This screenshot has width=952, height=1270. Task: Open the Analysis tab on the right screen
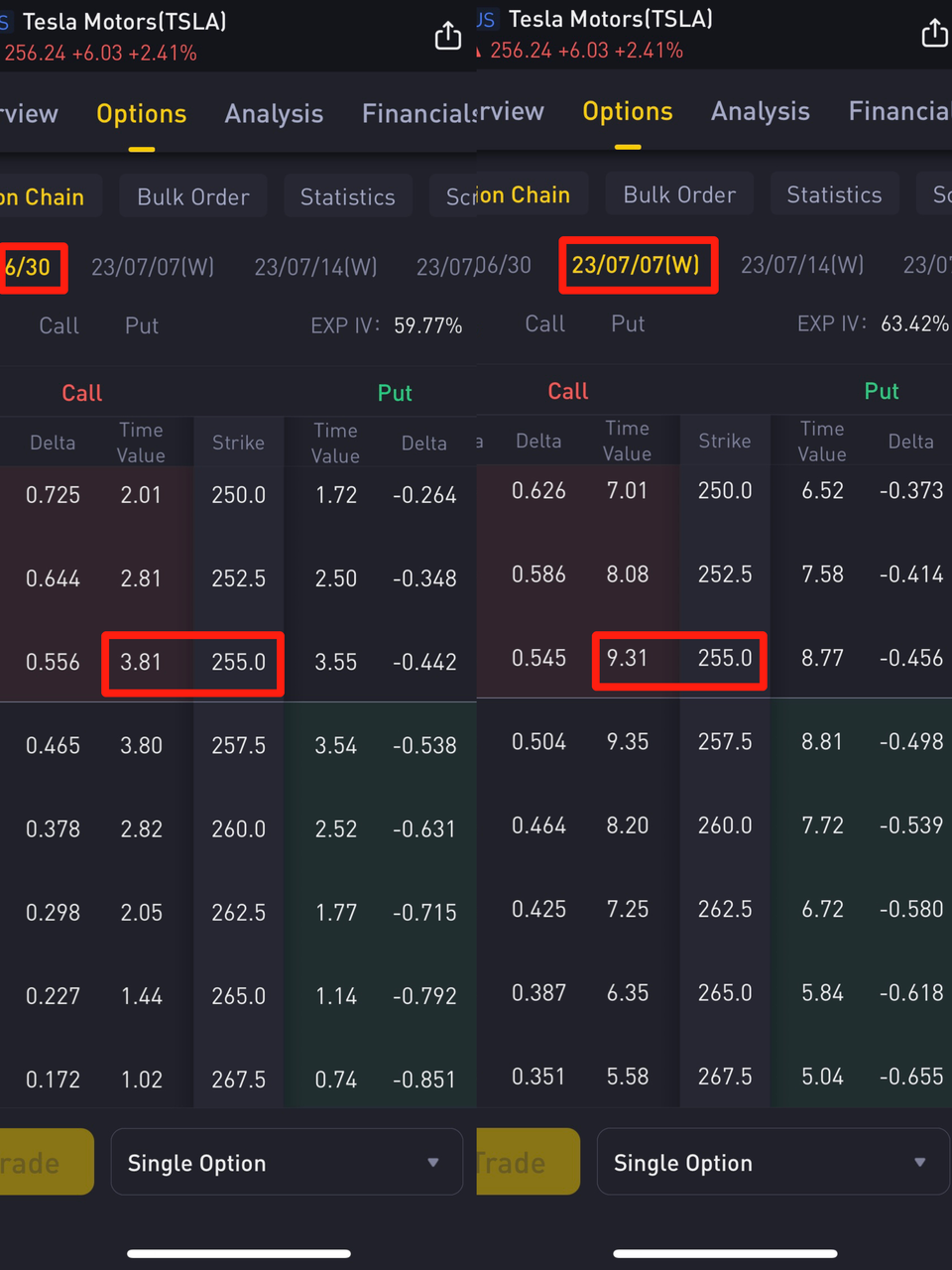coord(760,111)
